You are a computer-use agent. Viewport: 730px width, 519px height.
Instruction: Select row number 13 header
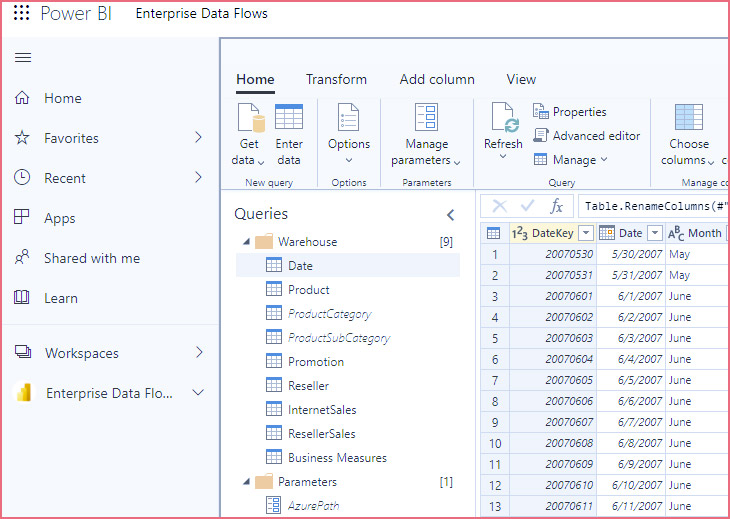[x=495, y=506]
